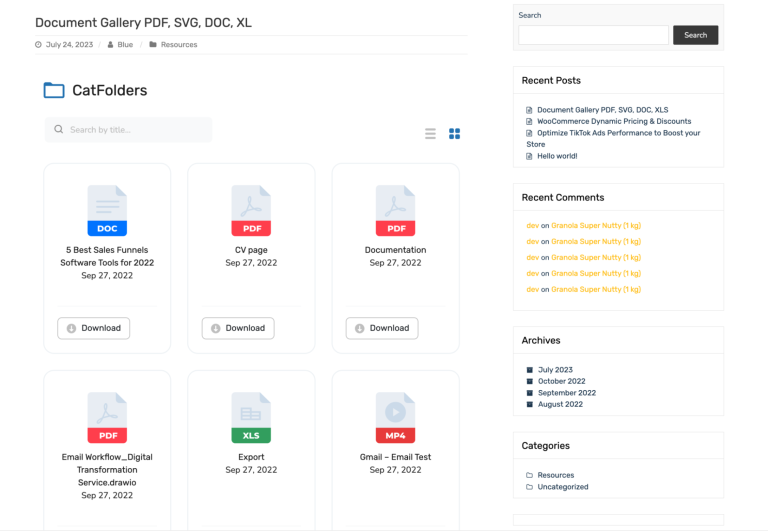Open the Hello world! recent post

[557, 156]
